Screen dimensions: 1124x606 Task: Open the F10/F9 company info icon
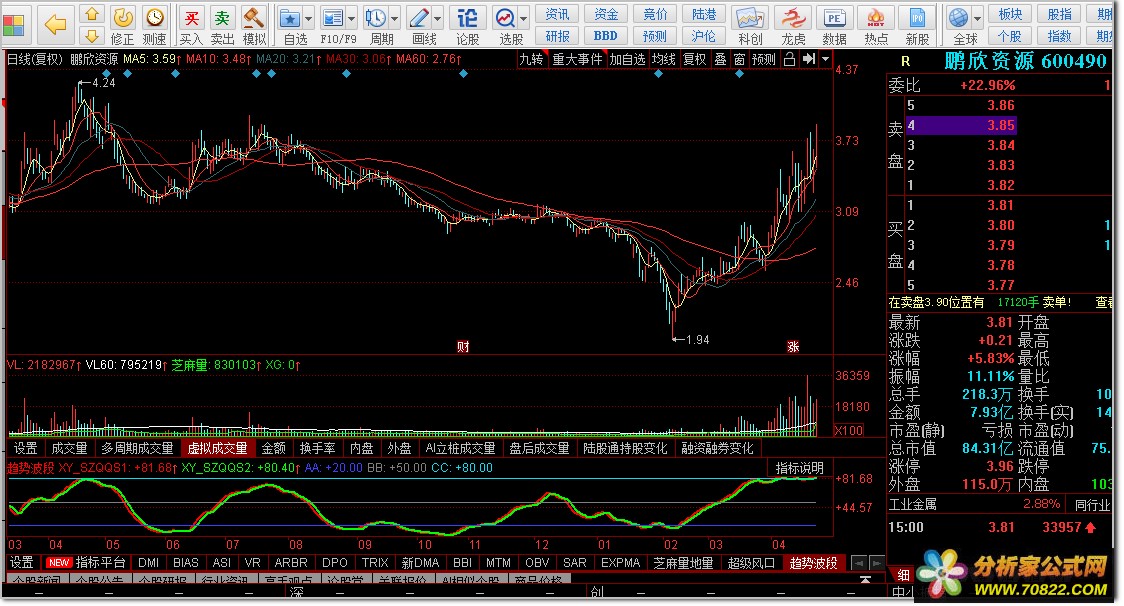(x=333, y=18)
